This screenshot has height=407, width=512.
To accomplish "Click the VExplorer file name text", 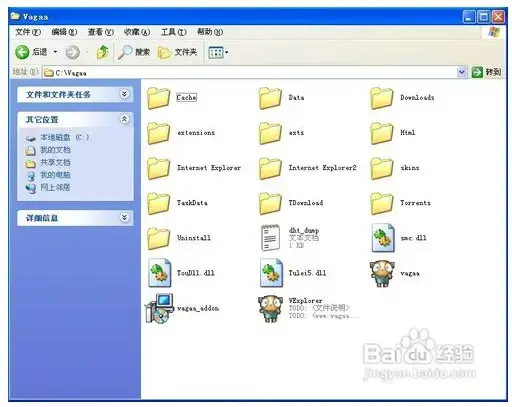I will 305,301.
